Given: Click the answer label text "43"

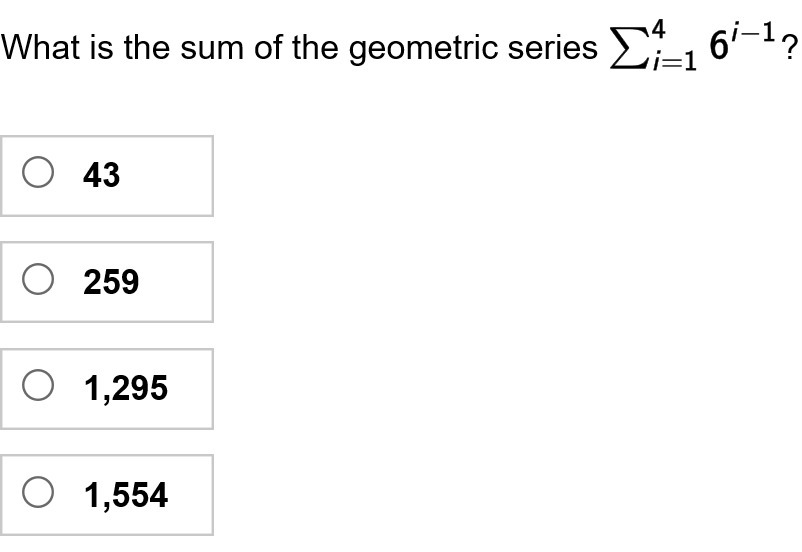Looking at the screenshot, I should tap(102, 175).
